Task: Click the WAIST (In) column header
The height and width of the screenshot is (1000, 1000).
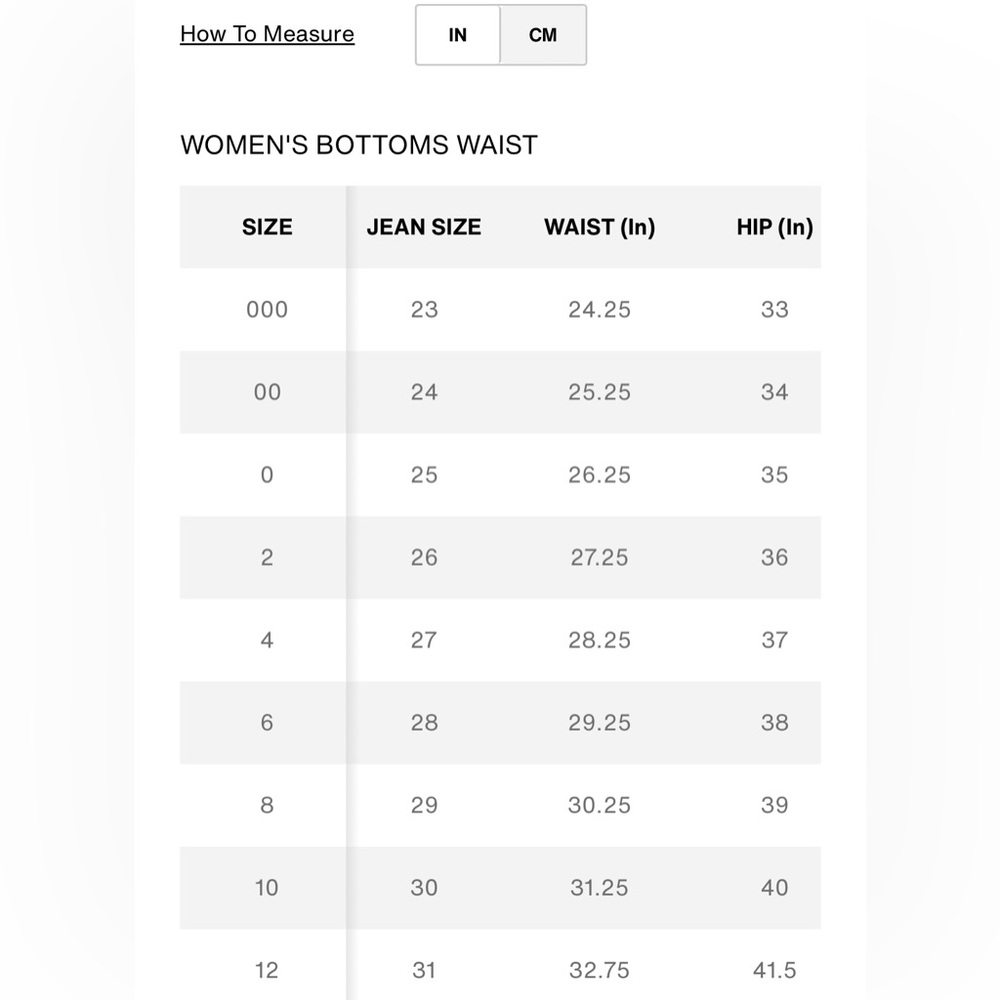Action: tap(599, 227)
